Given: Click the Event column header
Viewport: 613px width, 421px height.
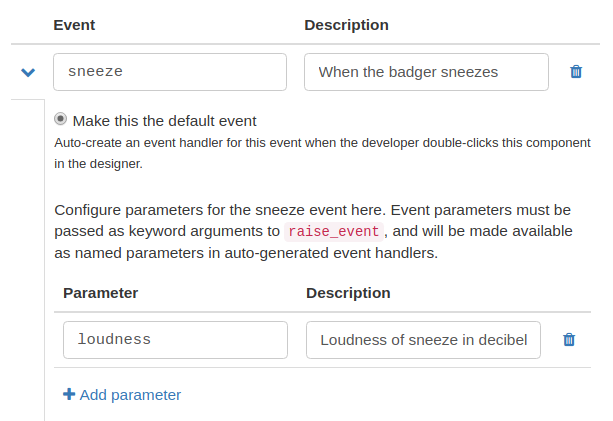Looking at the screenshot, I should pyautogui.click(x=74, y=25).
